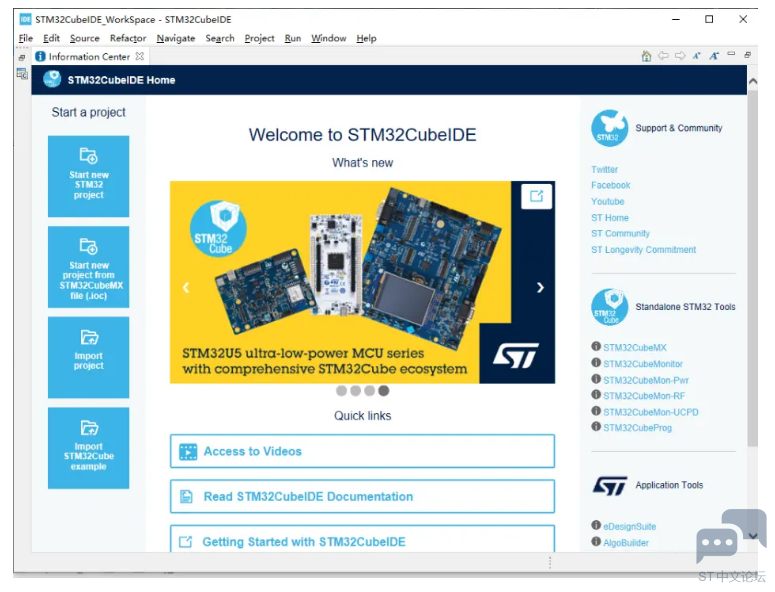Open the ST Community link

point(620,234)
